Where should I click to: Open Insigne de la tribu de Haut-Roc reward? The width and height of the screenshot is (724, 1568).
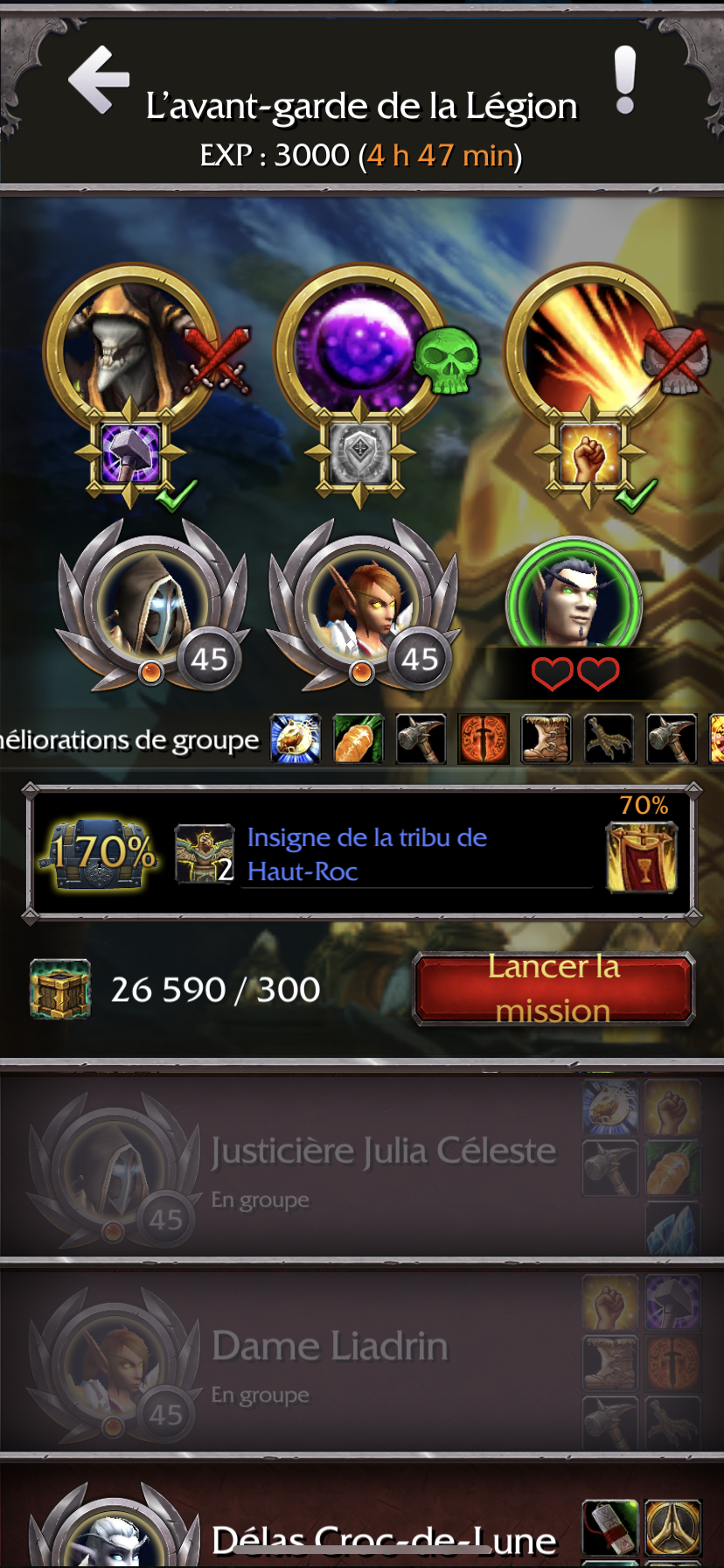click(x=366, y=854)
